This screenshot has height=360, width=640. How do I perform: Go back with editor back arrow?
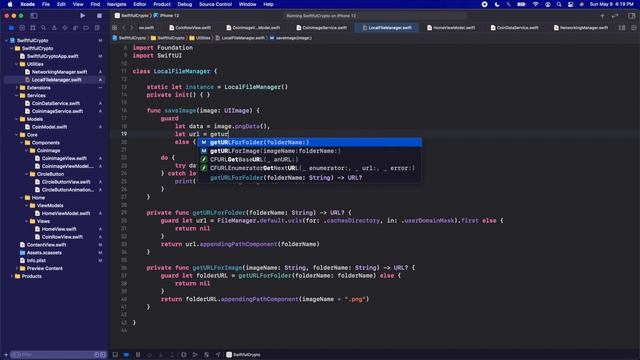click(124, 28)
